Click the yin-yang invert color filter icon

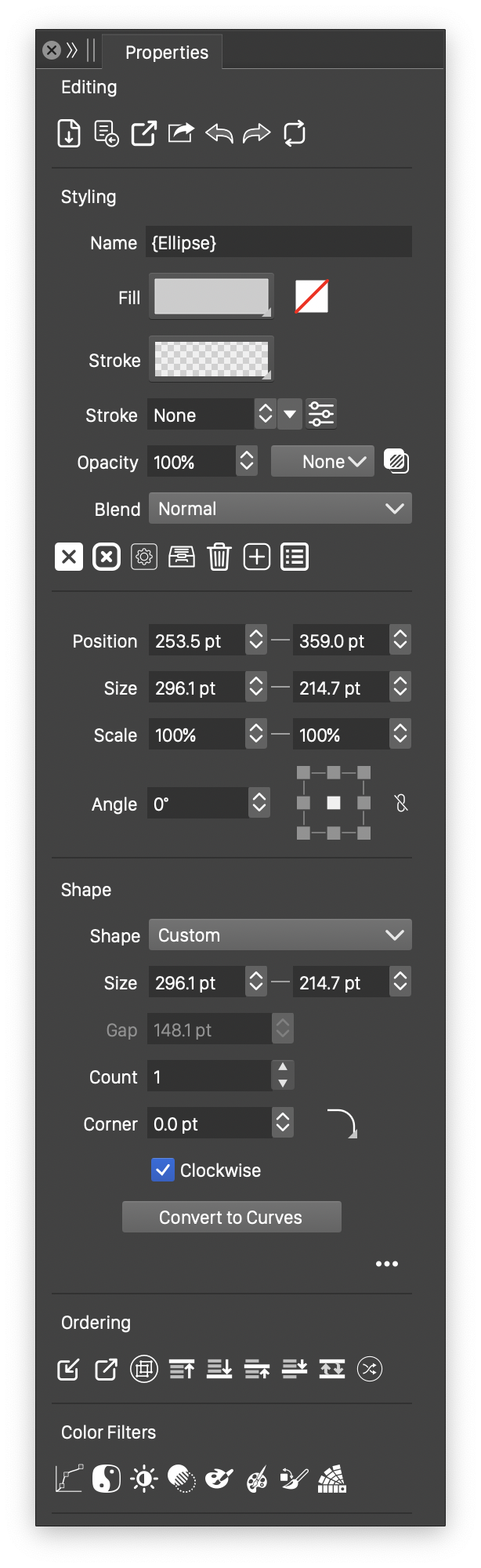107,1479
